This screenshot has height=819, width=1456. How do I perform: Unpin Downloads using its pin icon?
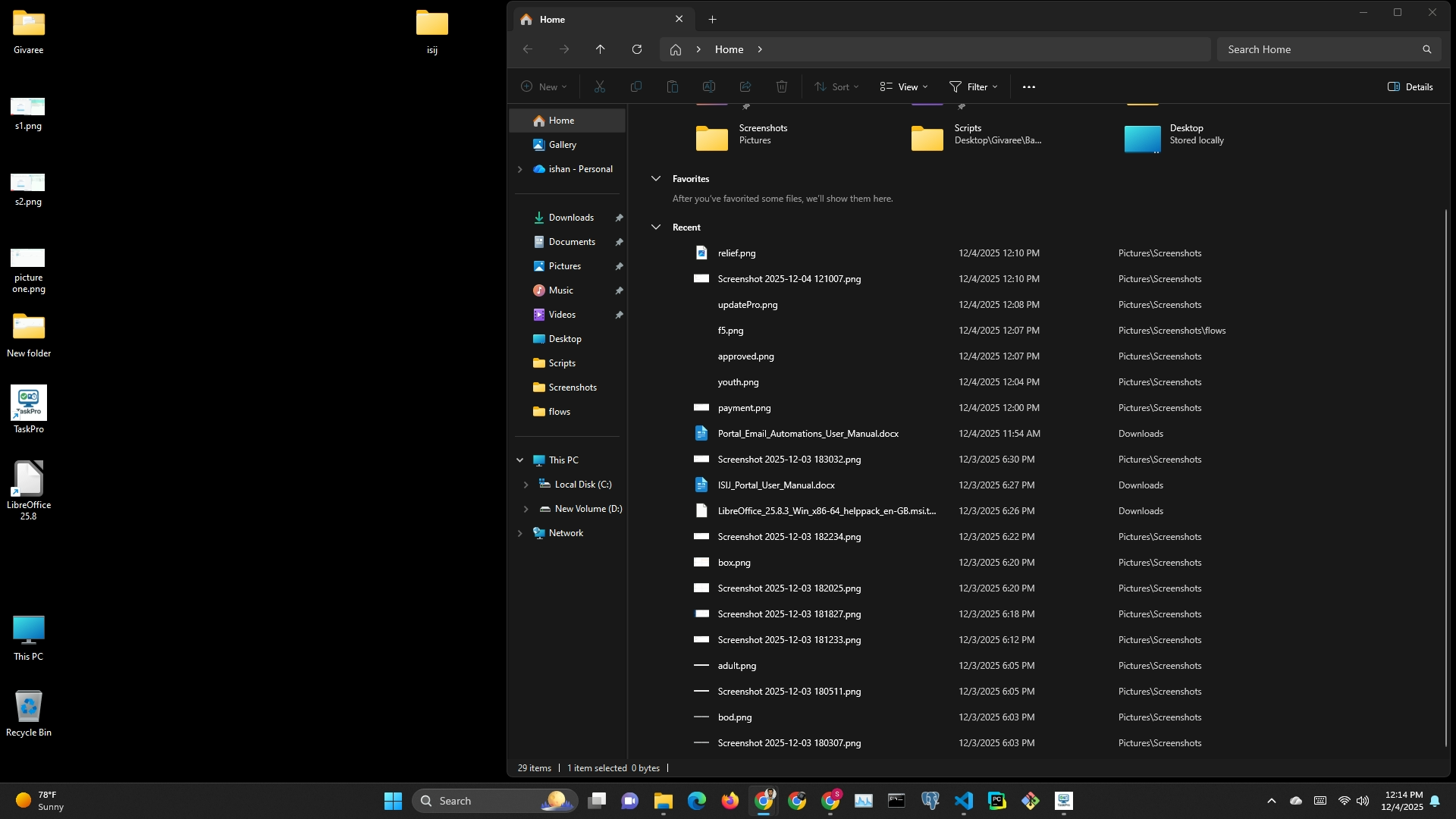tap(619, 218)
